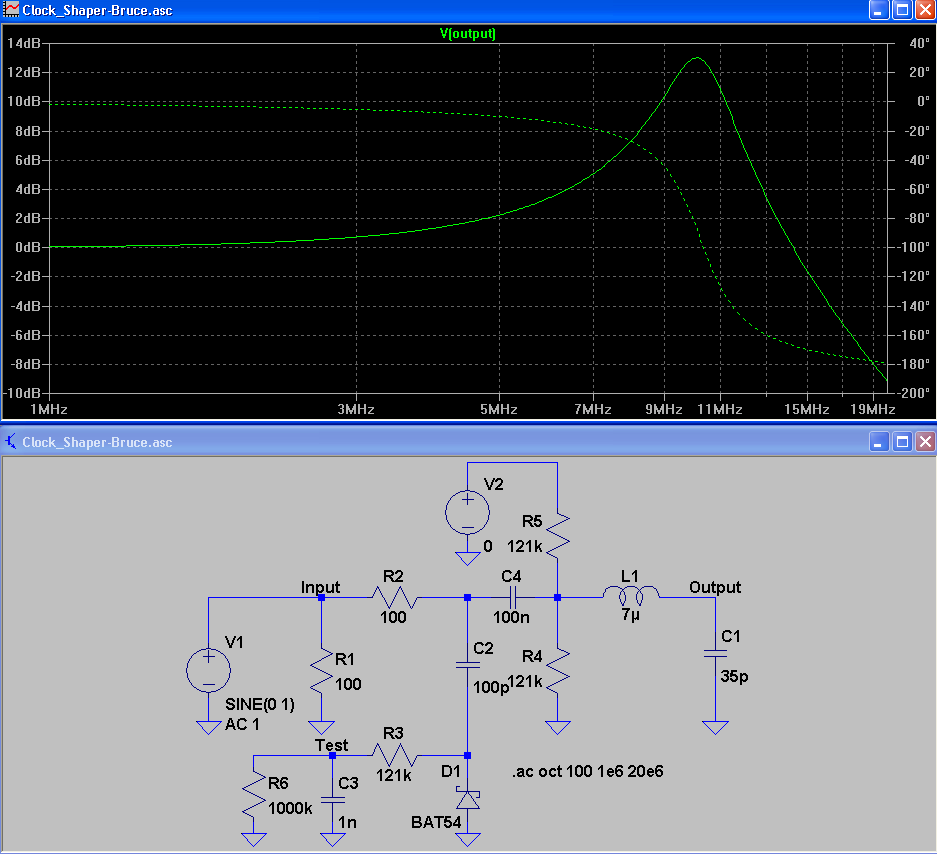937x854 pixels.
Task: Close the schematic Clock_Shaper-Bruce.asc window
Action: click(x=924, y=441)
